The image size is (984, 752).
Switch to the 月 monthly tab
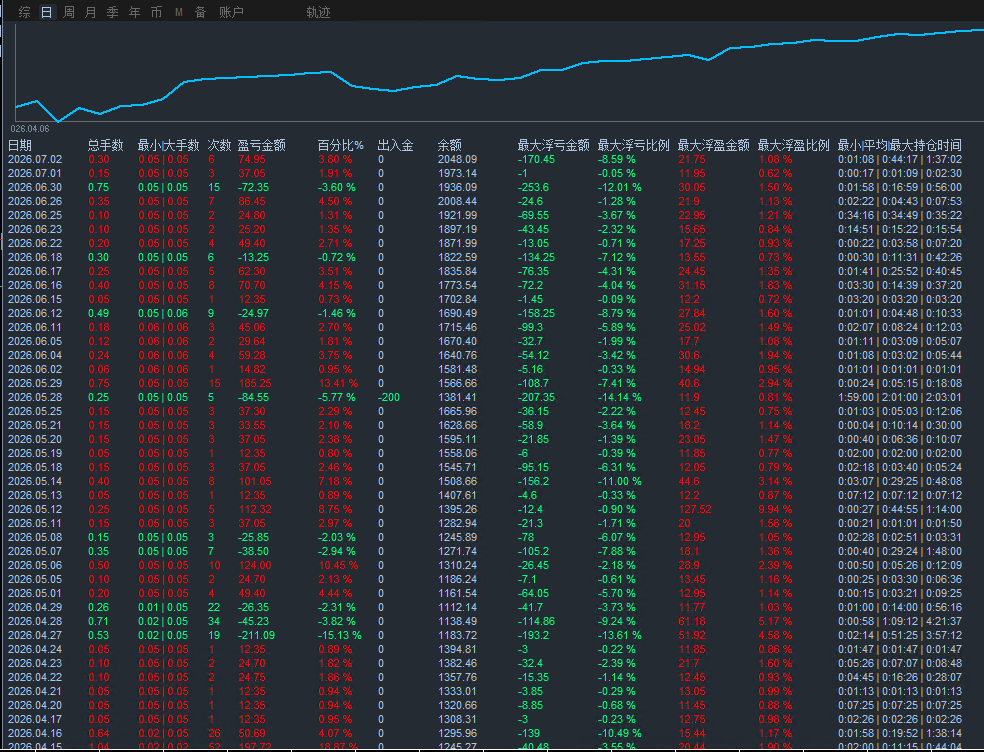click(91, 12)
